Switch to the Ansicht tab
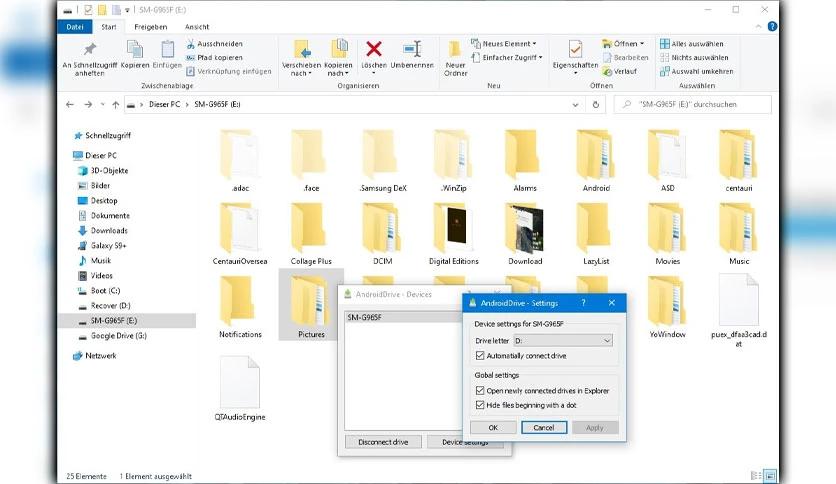 [197, 27]
